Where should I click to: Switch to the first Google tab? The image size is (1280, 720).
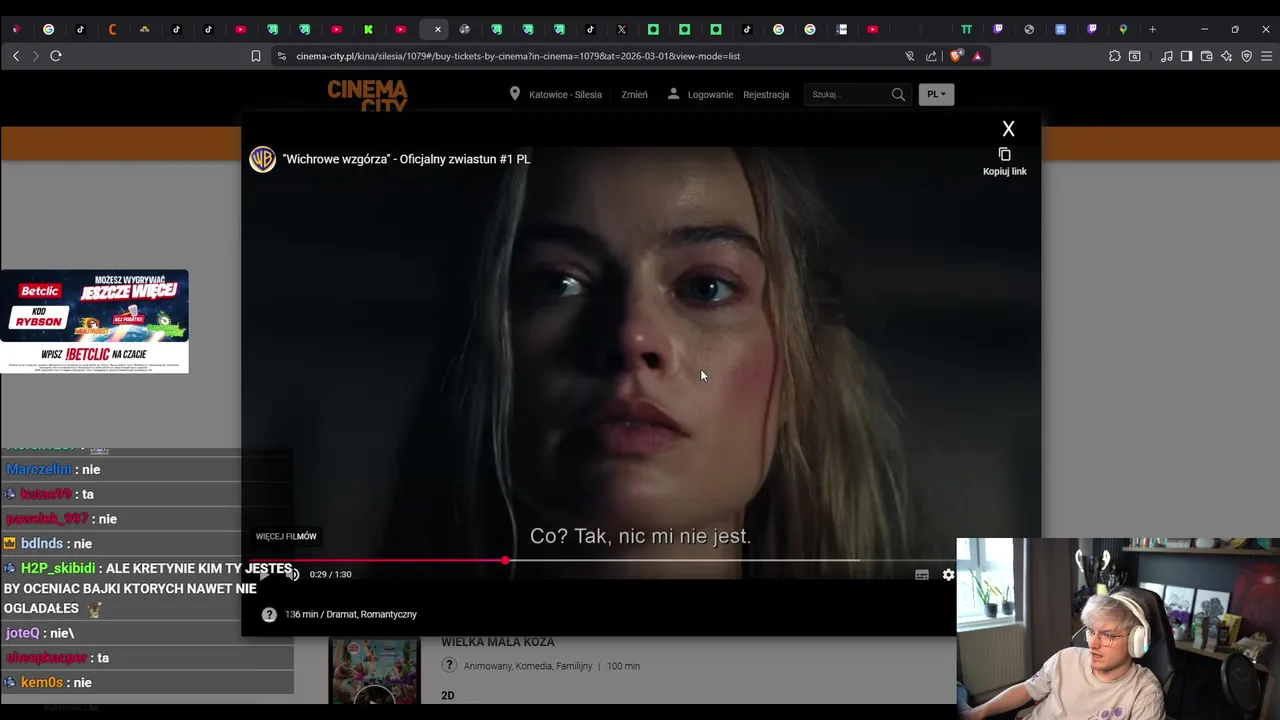pos(48,29)
